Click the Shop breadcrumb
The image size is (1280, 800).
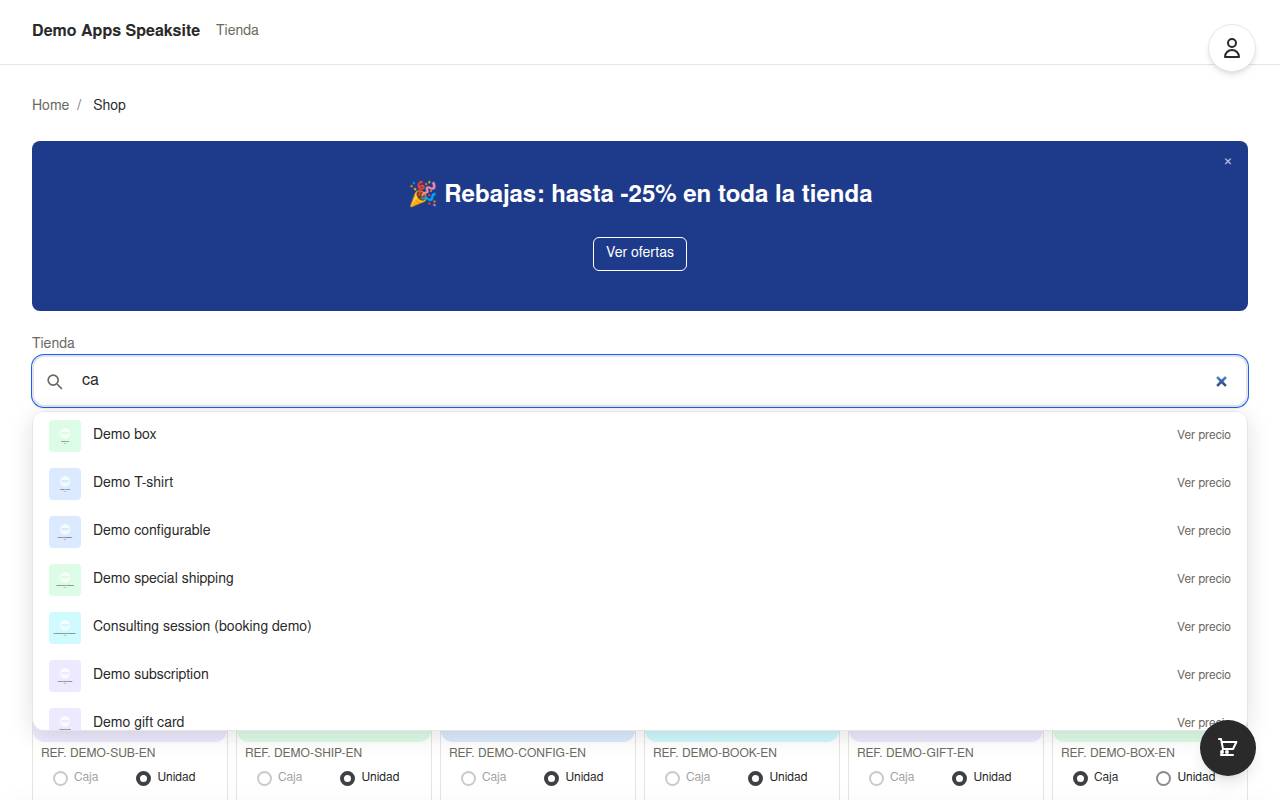[109, 105]
